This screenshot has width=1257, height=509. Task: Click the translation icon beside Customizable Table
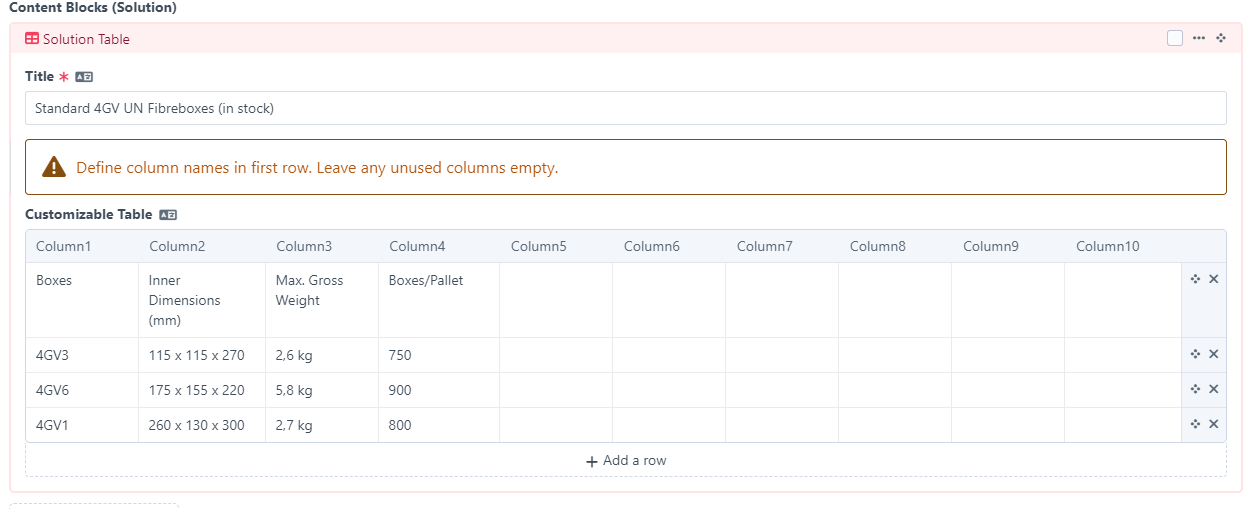coord(168,215)
